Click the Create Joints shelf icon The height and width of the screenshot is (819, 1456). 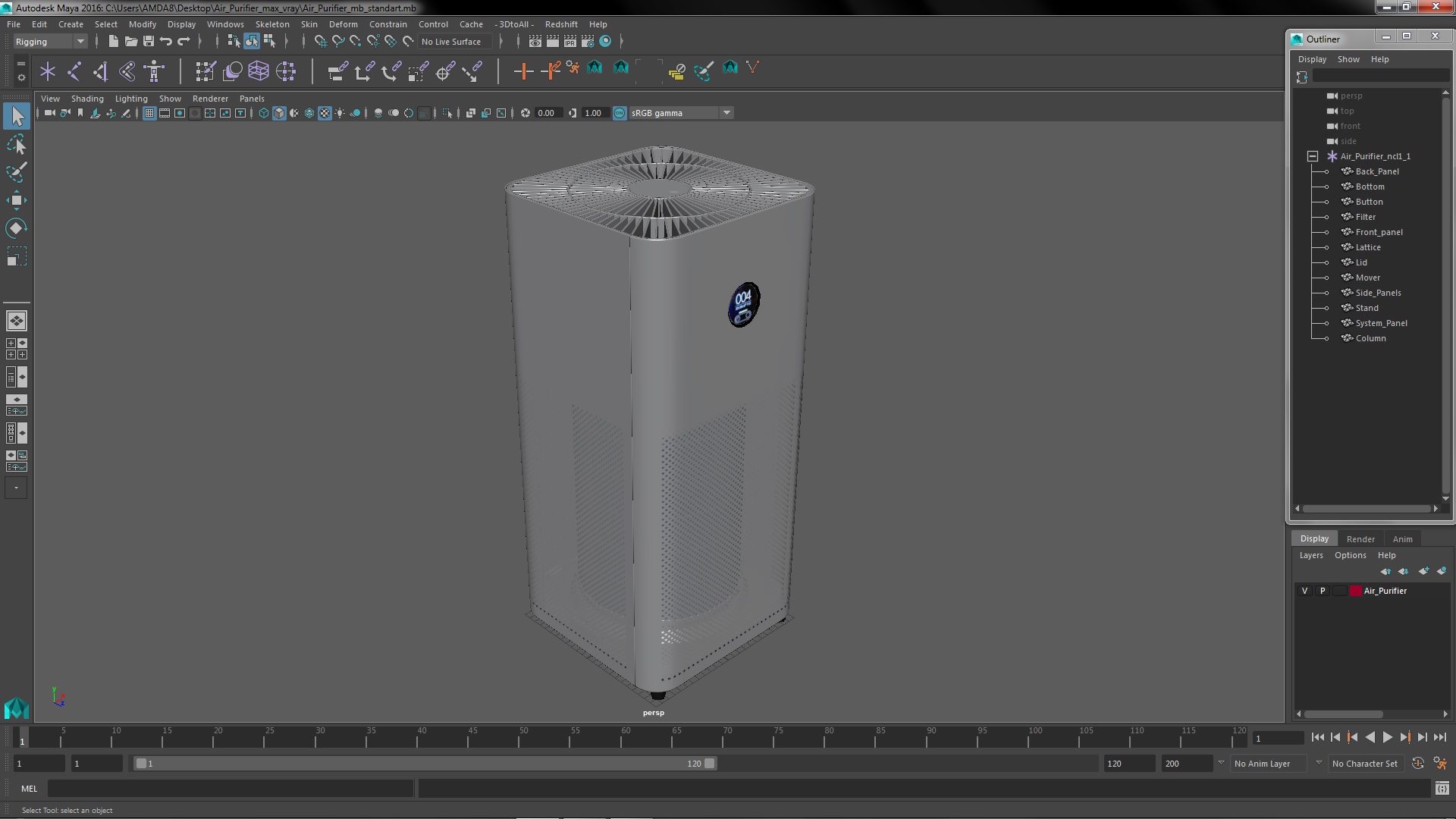tap(74, 71)
